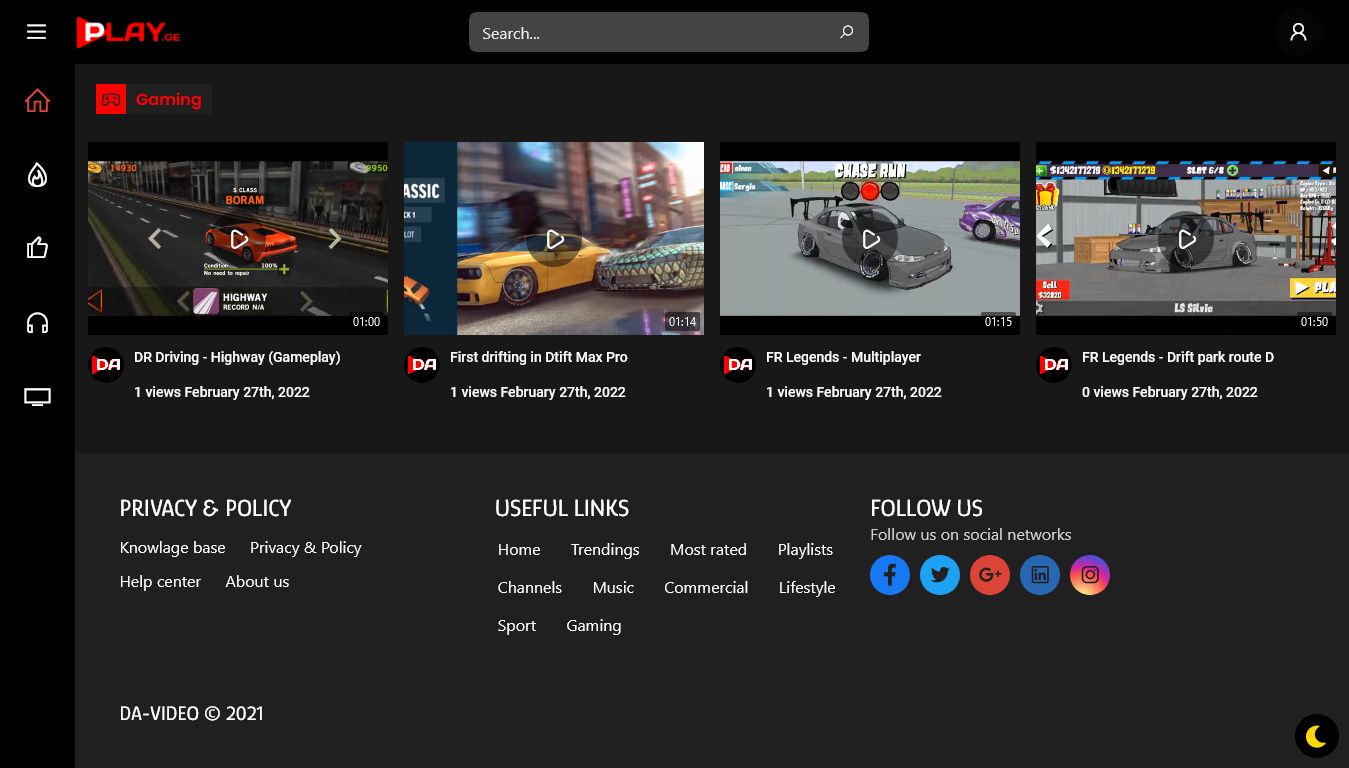1349x768 pixels.
Task: Open Playlists in Useful Links
Action: click(805, 549)
